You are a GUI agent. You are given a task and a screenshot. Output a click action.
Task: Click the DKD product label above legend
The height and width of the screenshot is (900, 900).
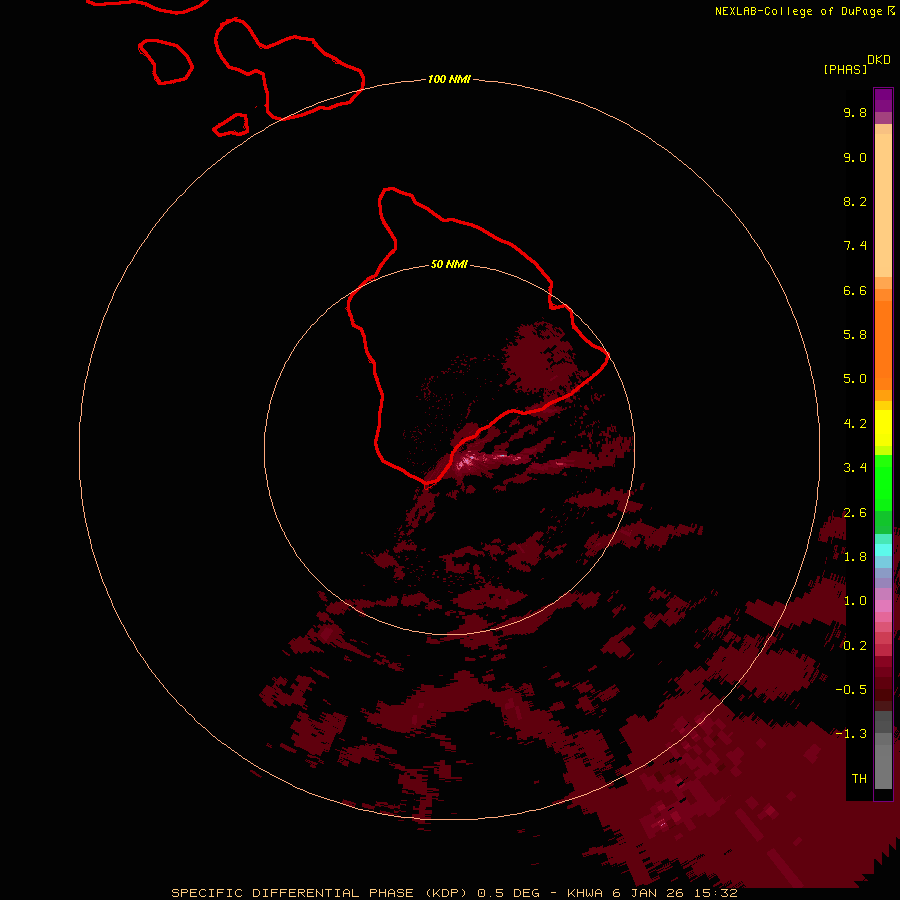879,60
